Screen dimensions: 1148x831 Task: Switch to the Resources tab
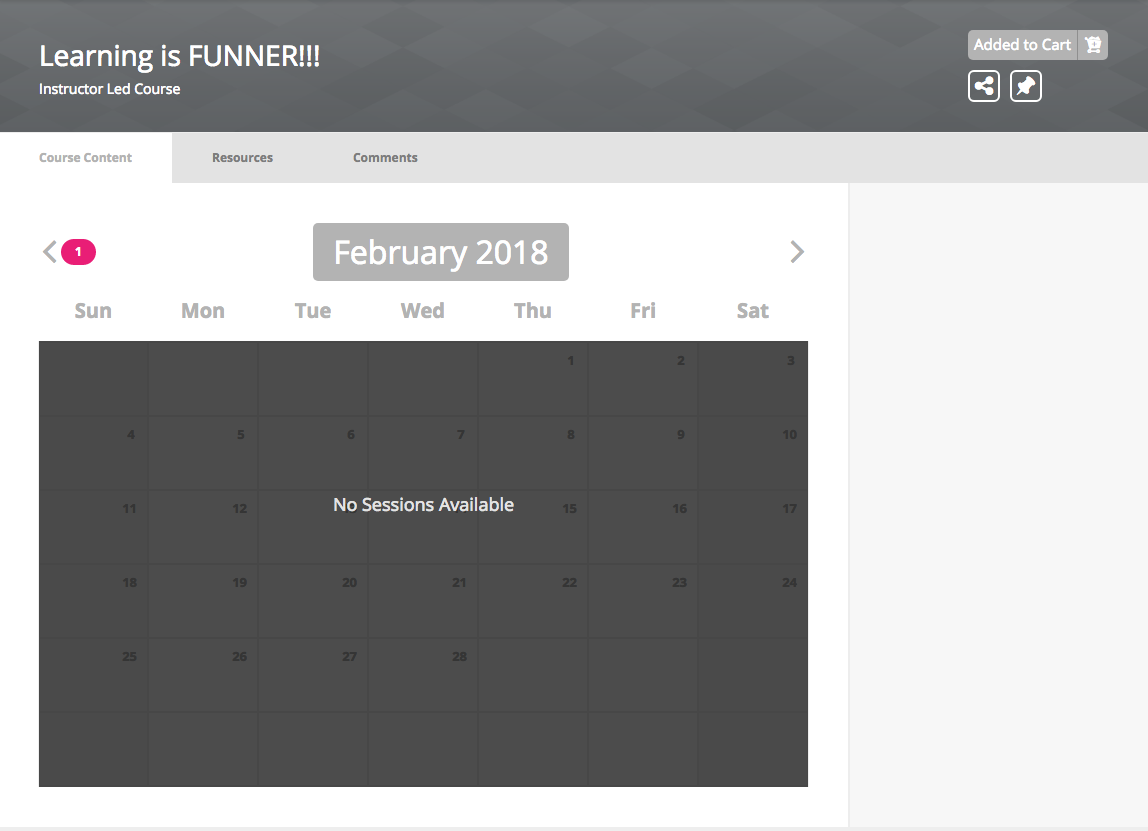click(x=242, y=157)
